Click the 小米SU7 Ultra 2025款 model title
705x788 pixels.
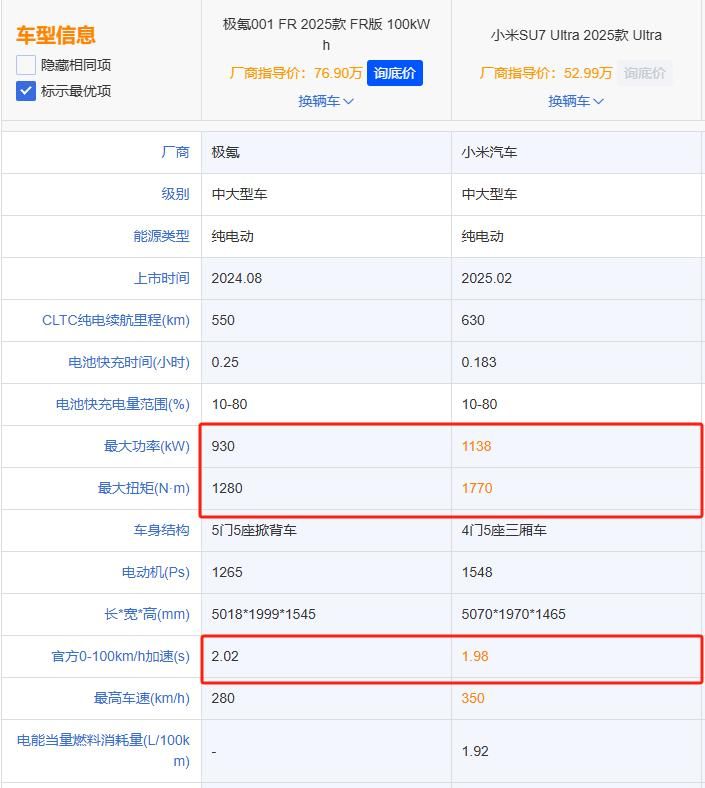click(576, 35)
